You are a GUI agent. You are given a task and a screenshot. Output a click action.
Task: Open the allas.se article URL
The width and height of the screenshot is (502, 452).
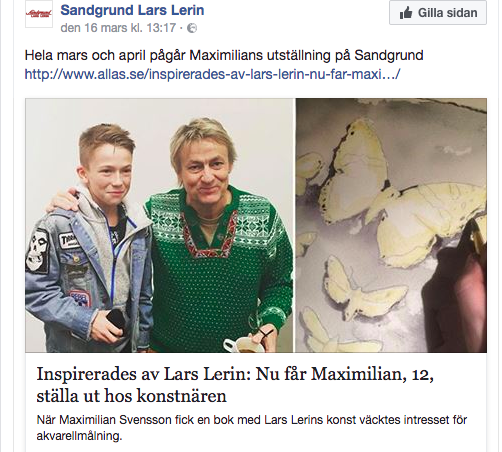pyautogui.click(x=212, y=74)
